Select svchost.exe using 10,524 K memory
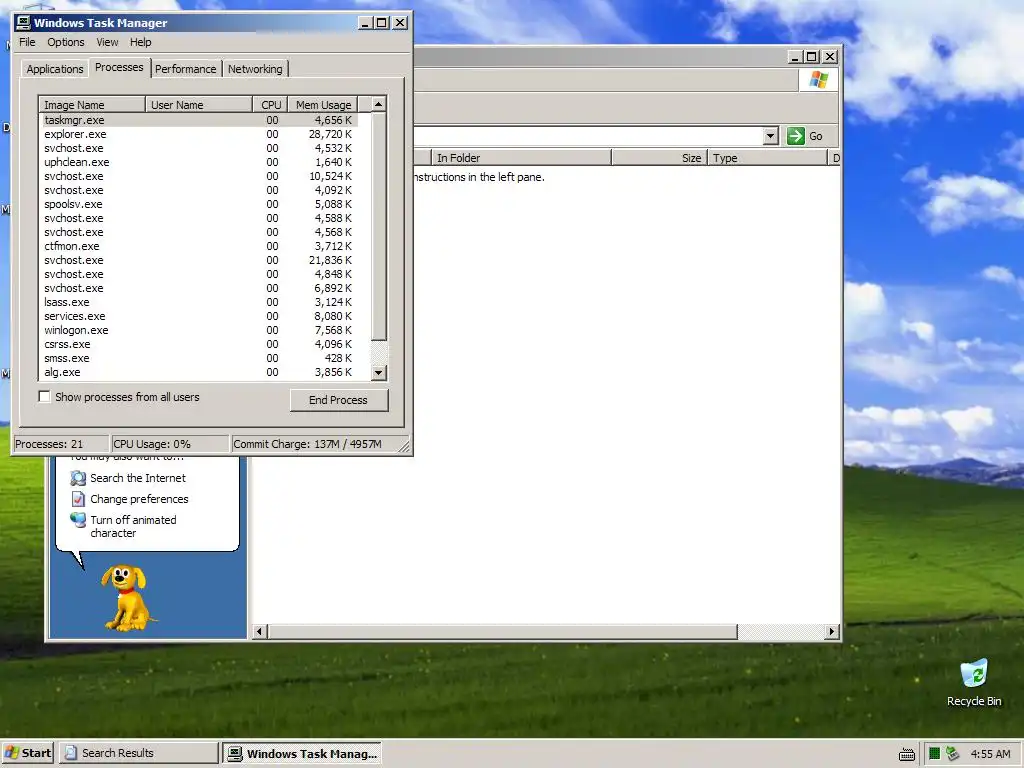 [199, 176]
